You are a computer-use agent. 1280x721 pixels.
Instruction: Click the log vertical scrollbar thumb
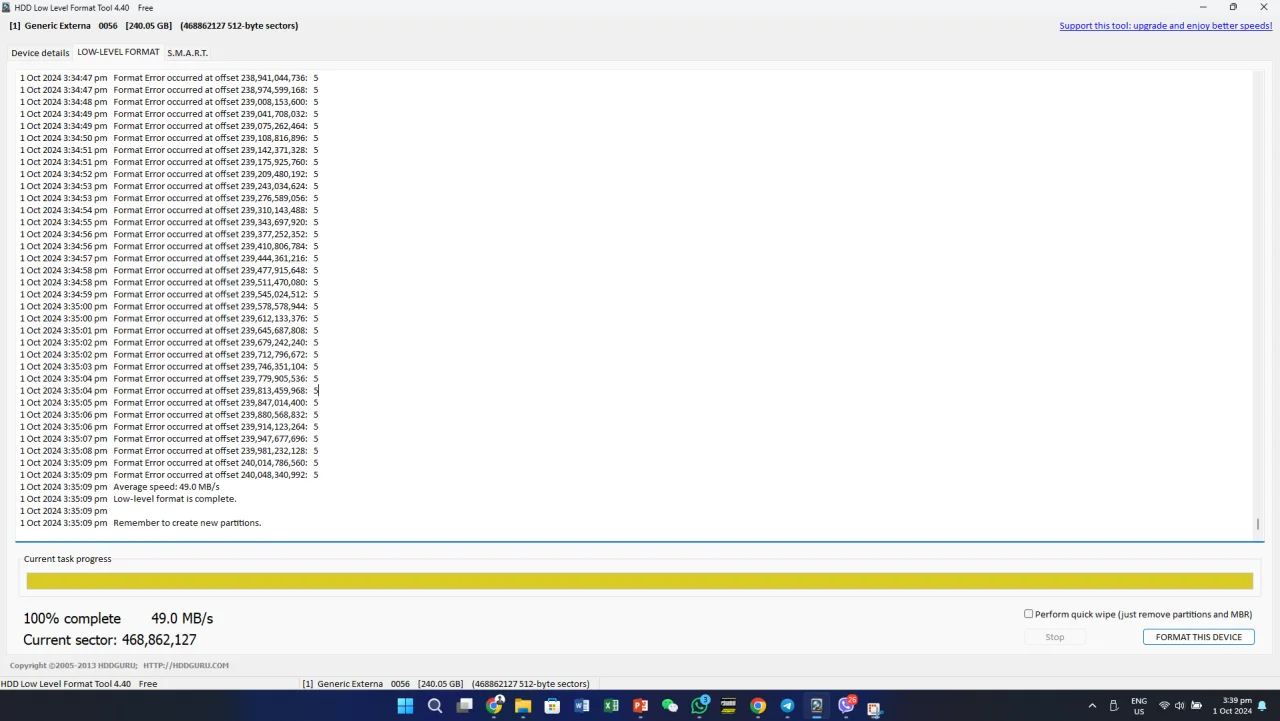[1258, 524]
